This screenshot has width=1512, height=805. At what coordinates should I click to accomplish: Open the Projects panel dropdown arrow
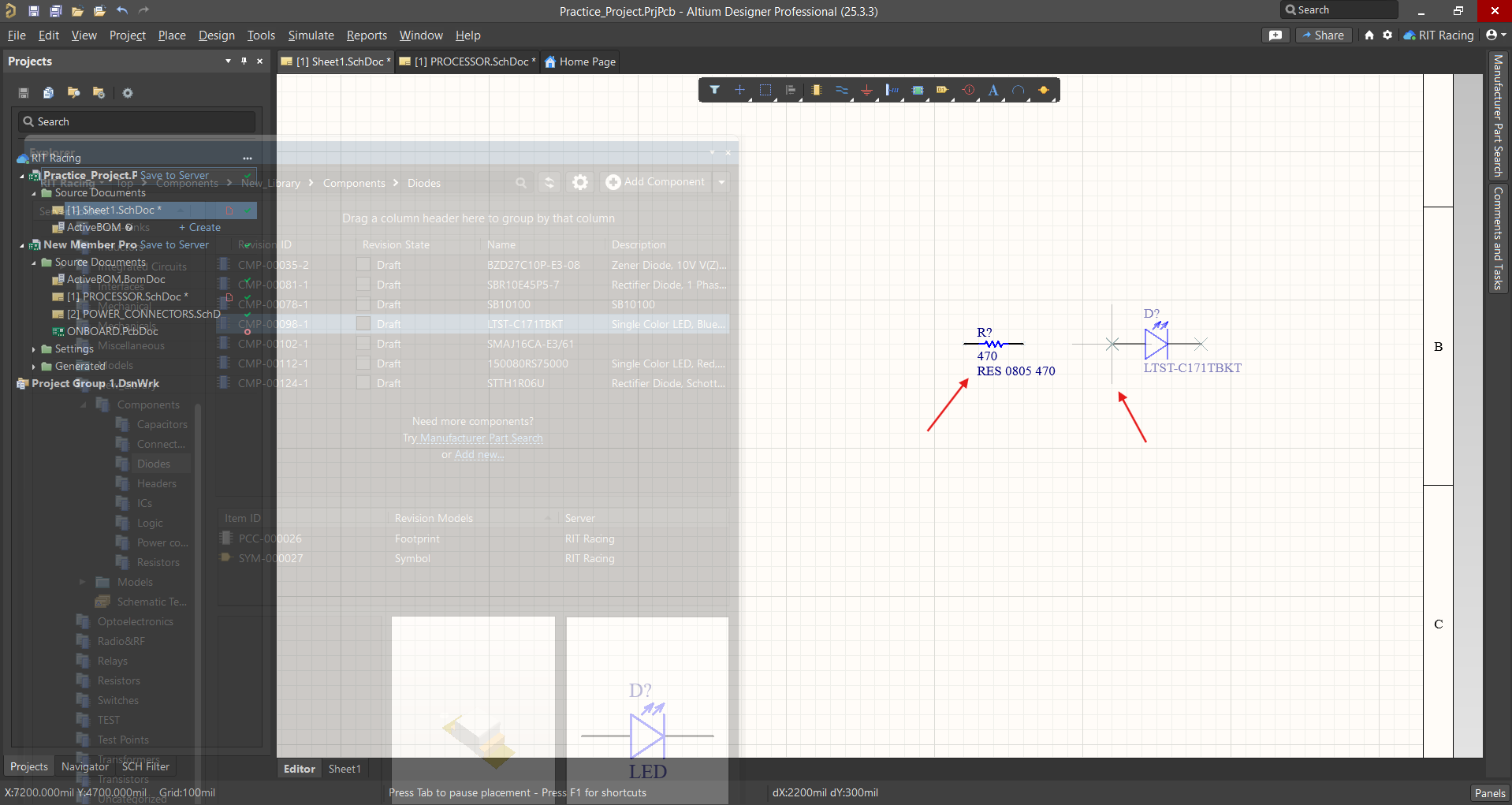pos(228,61)
